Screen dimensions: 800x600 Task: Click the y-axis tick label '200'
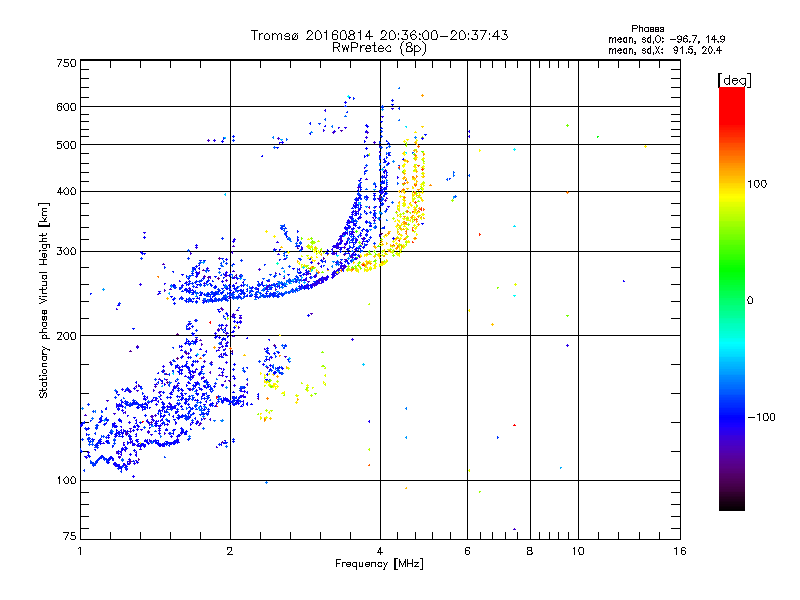tap(66, 336)
